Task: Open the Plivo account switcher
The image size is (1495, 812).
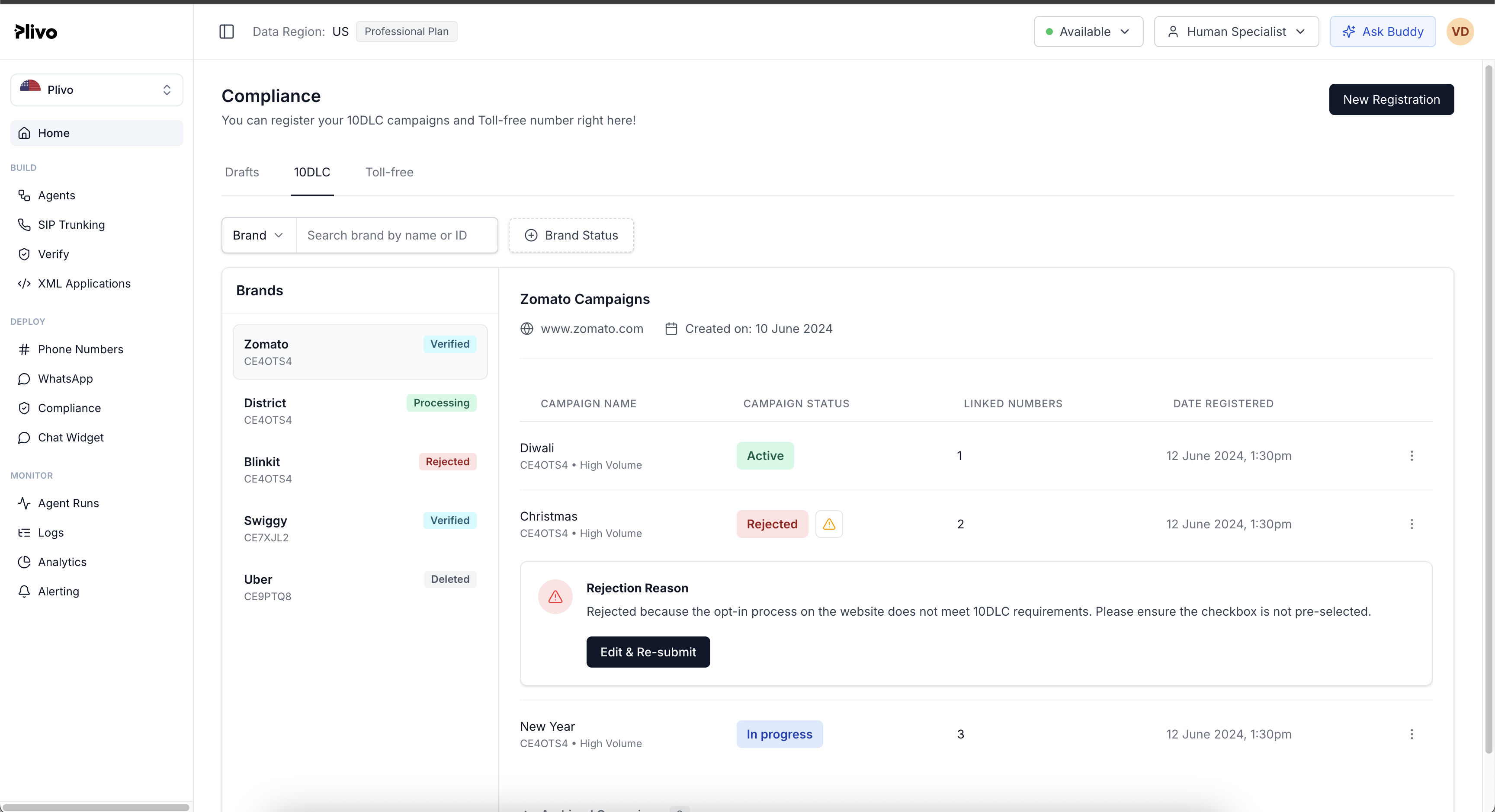Action: [x=97, y=90]
